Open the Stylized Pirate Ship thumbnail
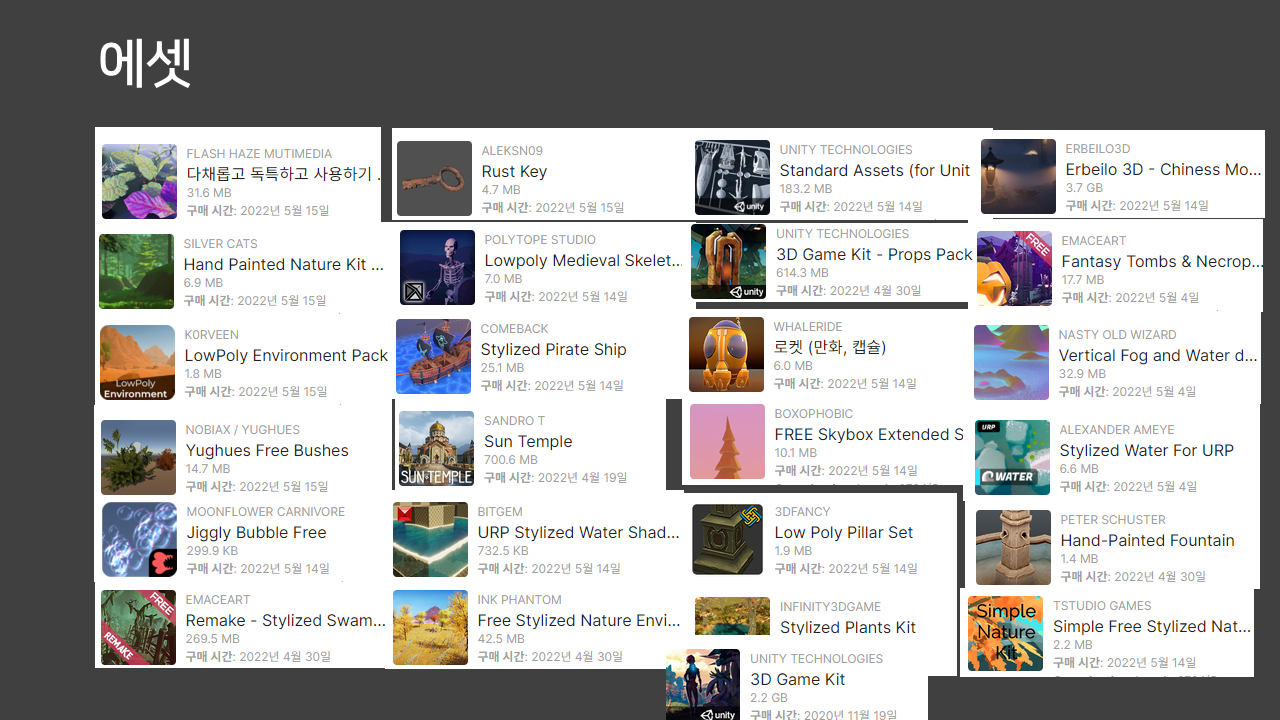The height and width of the screenshot is (720, 1280). coord(433,357)
